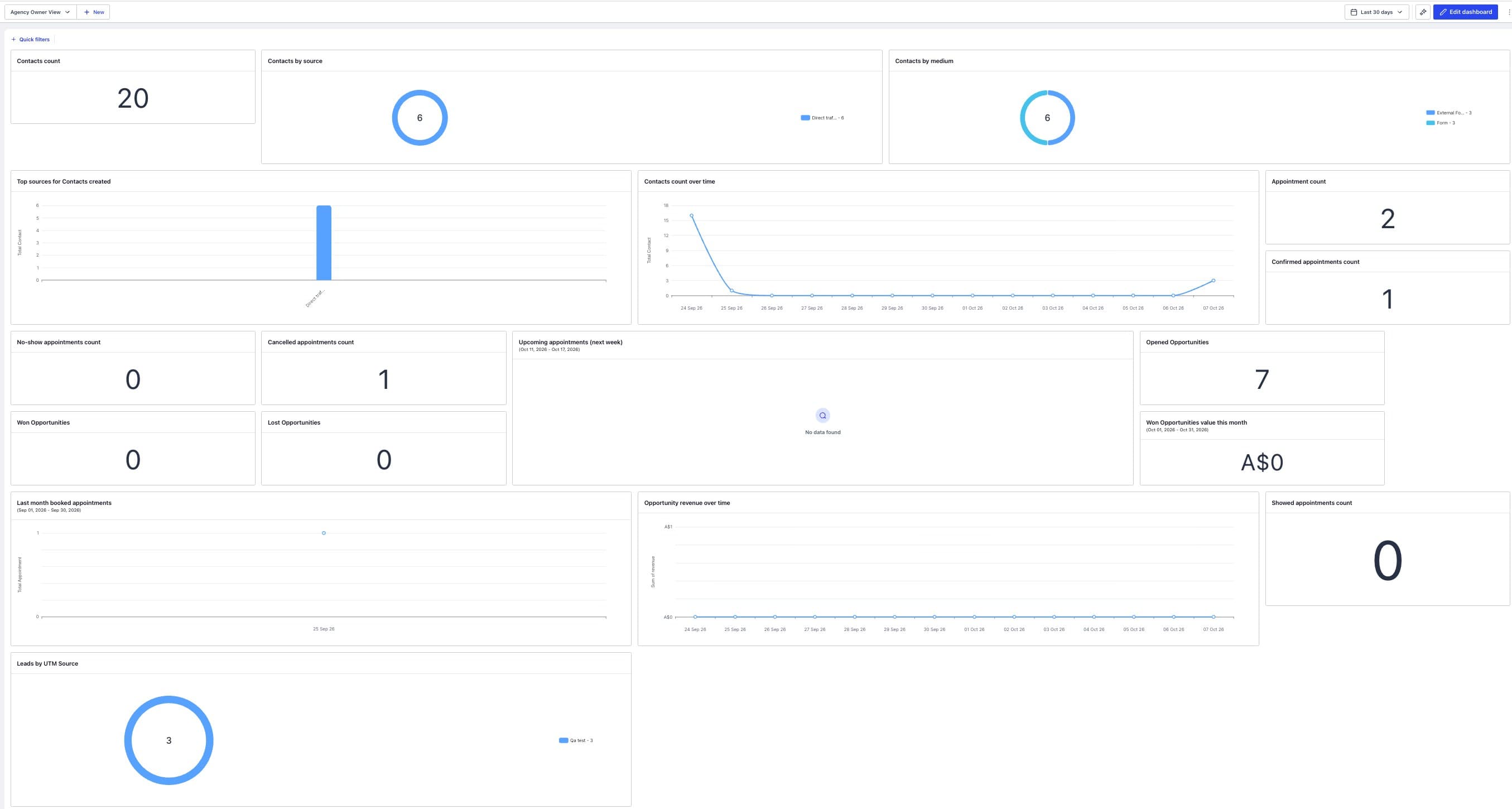
Task: Click the Contacts count value 20
Action: click(133, 98)
